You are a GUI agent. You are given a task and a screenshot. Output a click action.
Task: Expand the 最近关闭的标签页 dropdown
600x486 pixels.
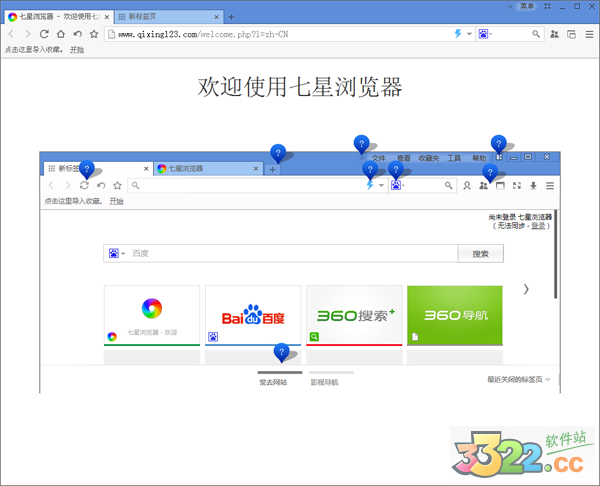pos(518,379)
